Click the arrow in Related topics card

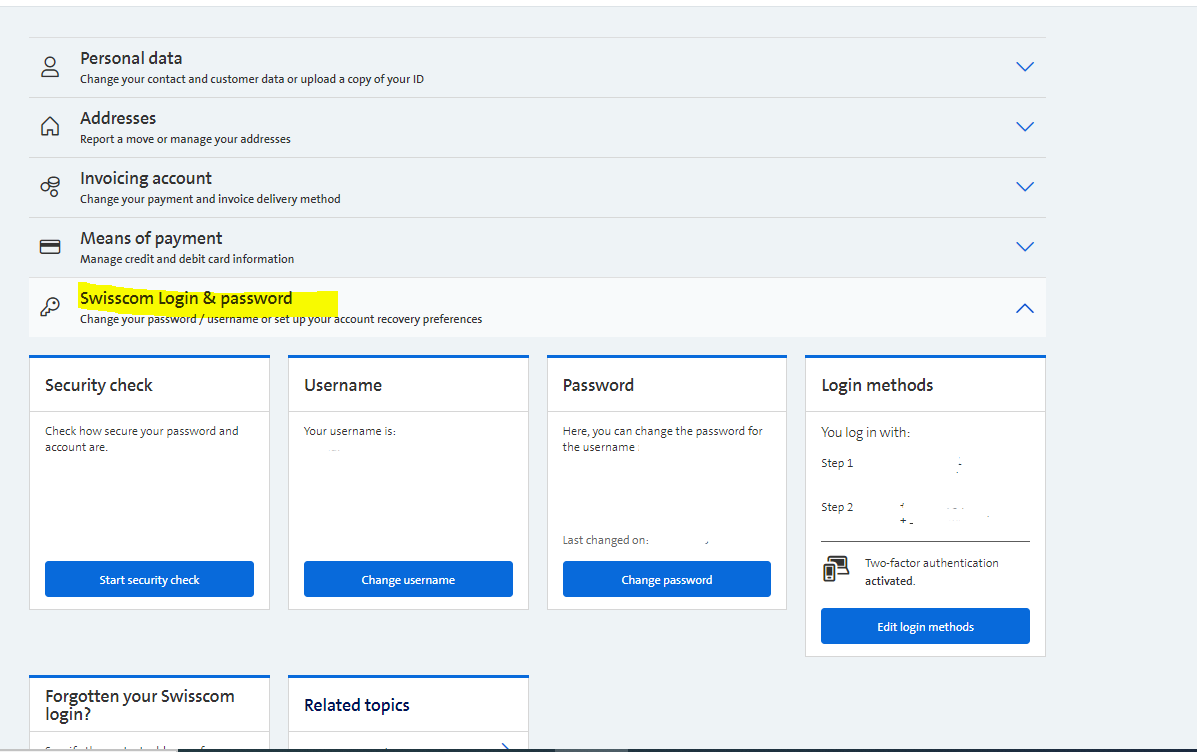pyautogui.click(x=505, y=746)
